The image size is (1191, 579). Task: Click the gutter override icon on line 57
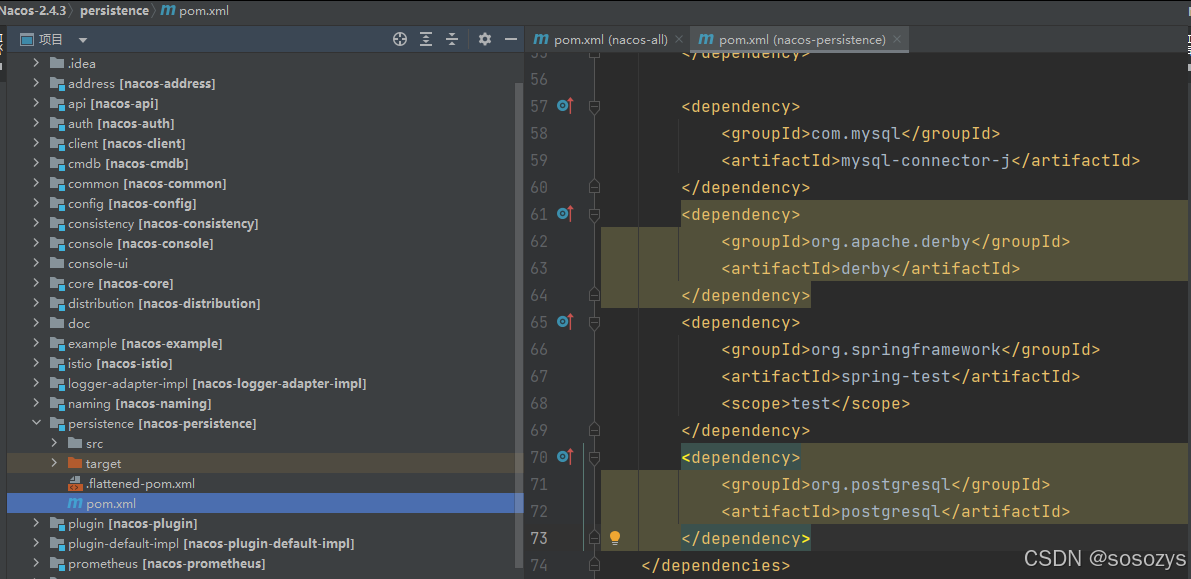(x=564, y=106)
